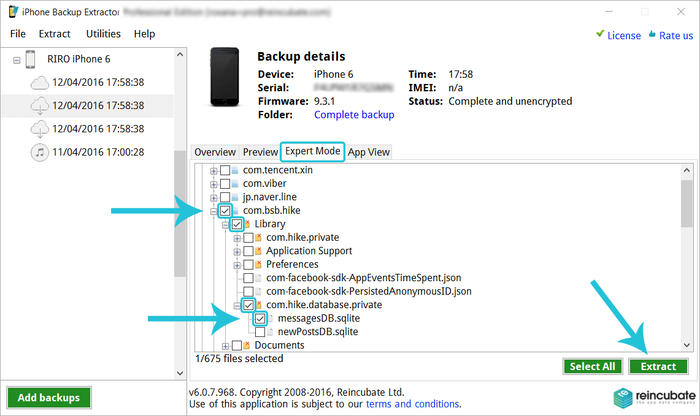Expand the com.tencent.xin node
The height and width of the screenshot is (416, 700).
point(214,171)
